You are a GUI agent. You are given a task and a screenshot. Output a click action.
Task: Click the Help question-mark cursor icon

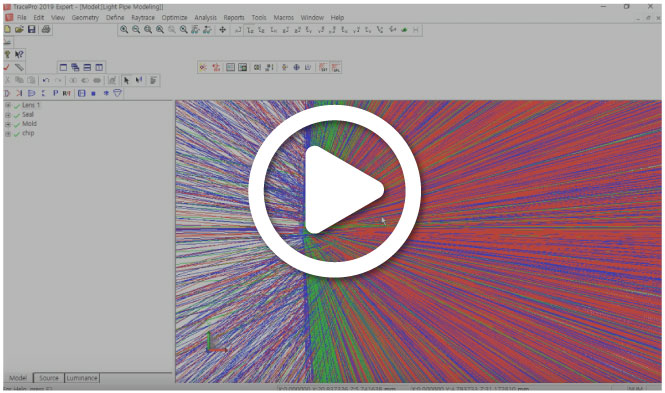coord(19,54)
